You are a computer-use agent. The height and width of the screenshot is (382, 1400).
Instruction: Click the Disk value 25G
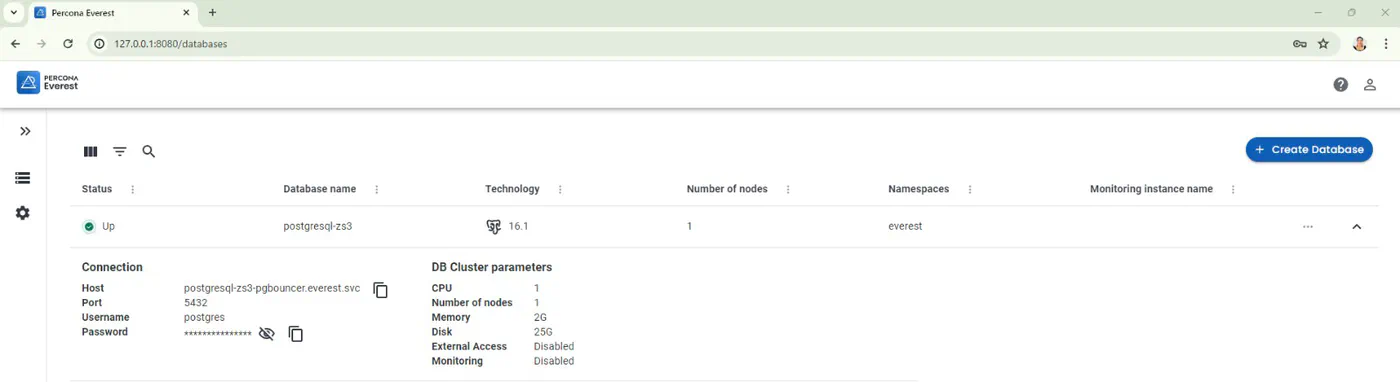[543, 332]
